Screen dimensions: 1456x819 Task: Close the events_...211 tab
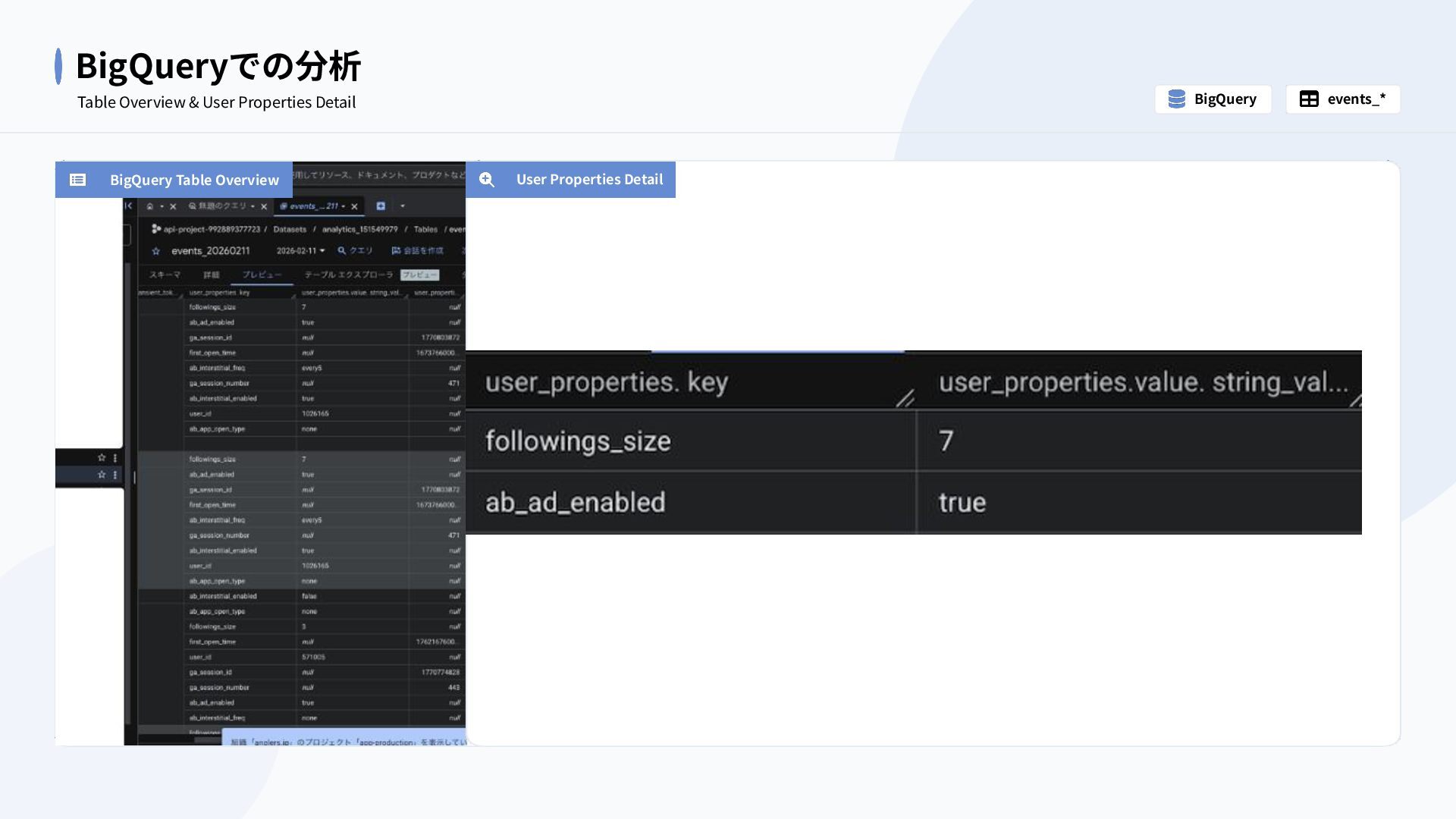(x=354, y=206)
